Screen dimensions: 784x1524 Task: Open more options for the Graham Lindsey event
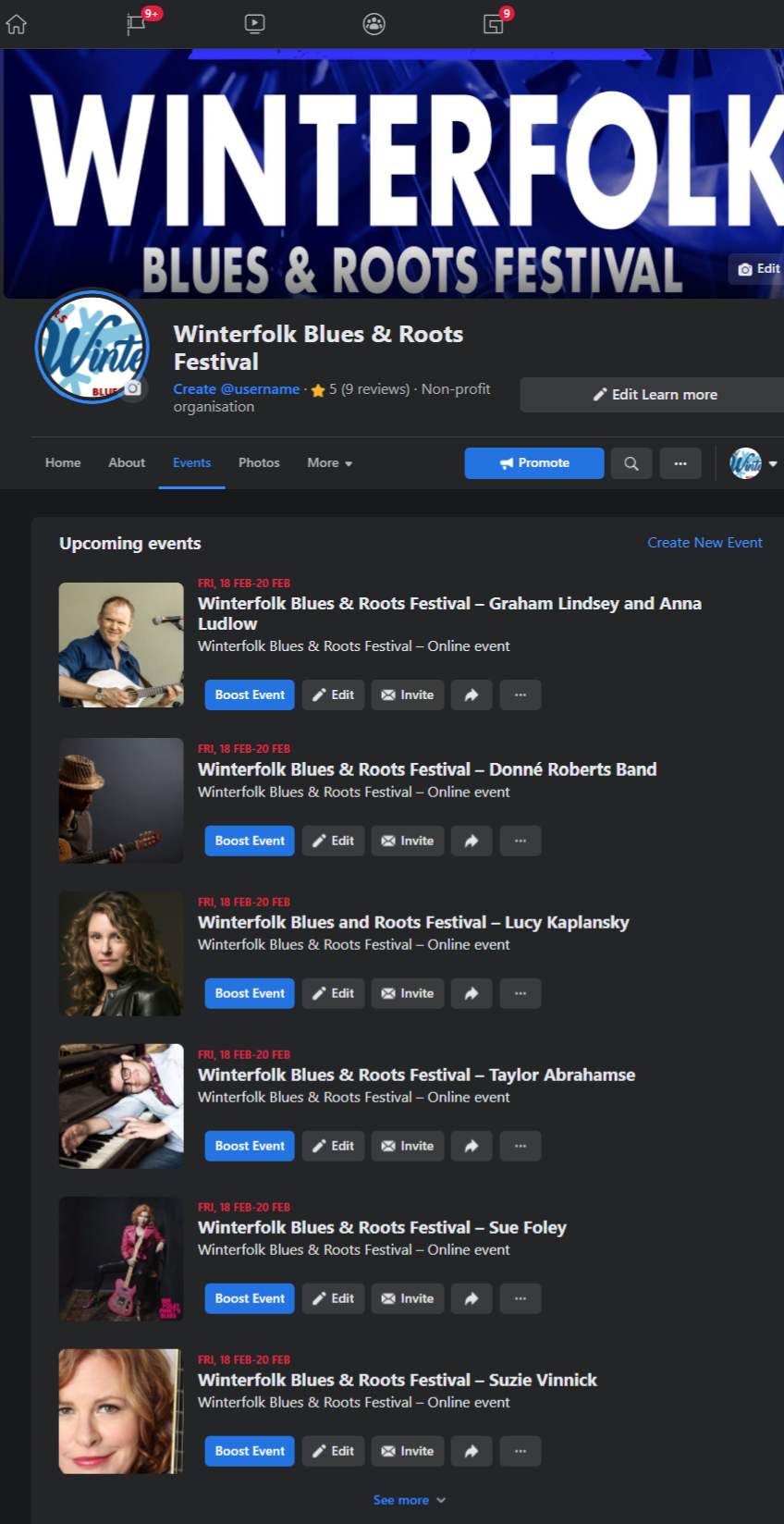pyautogui.click(x=521, y=695)
